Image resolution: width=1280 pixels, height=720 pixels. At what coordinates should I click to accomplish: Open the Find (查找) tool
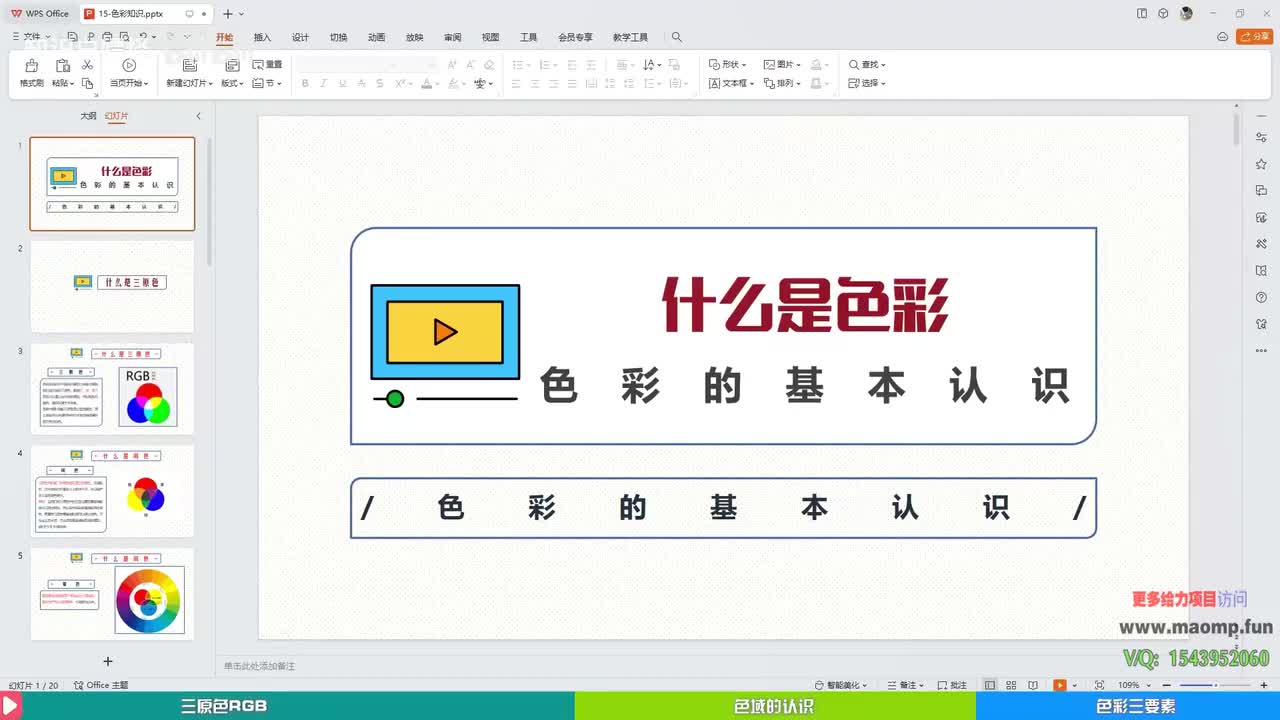click(867, 65)
